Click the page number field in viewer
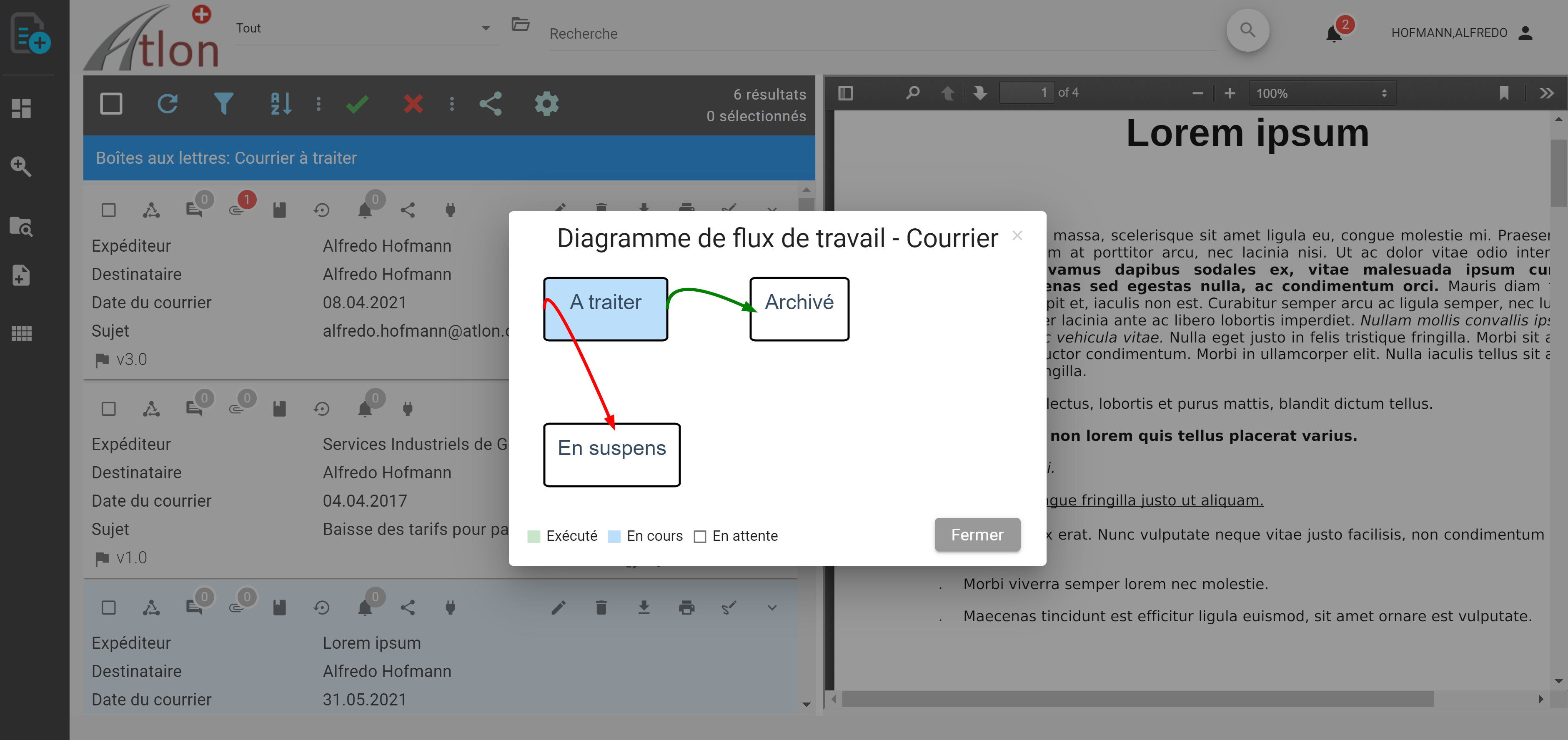Screen dimensions: 1568x740 pos(1027,93)
